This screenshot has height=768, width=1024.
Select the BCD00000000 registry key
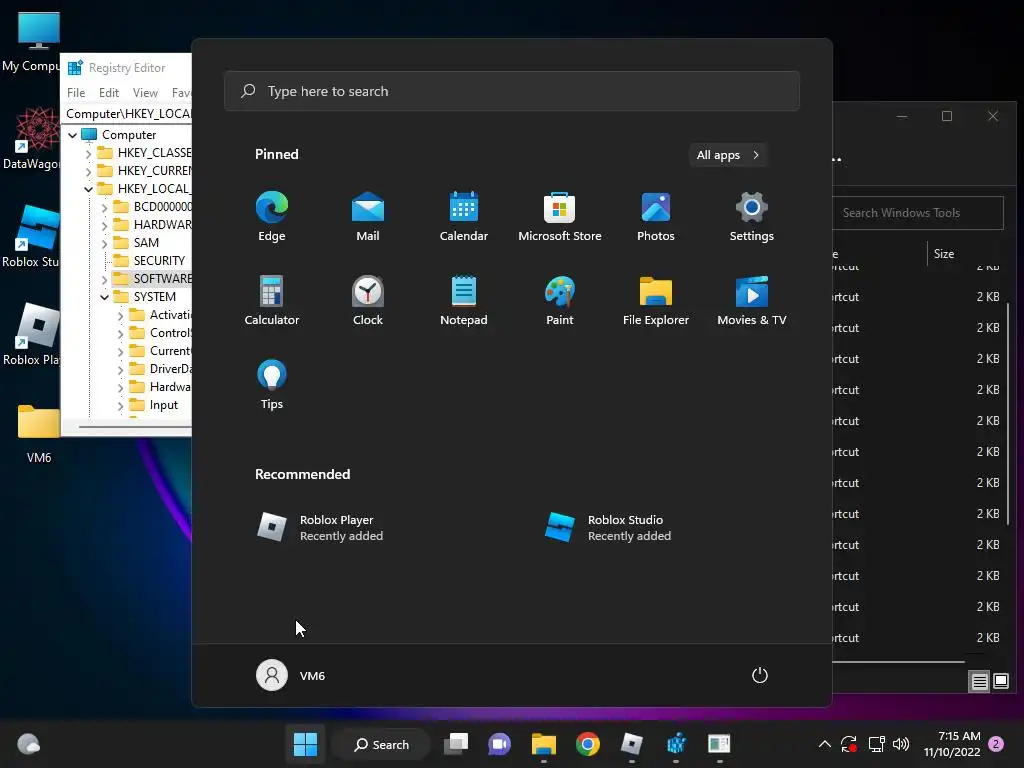(x=163, y=206)
